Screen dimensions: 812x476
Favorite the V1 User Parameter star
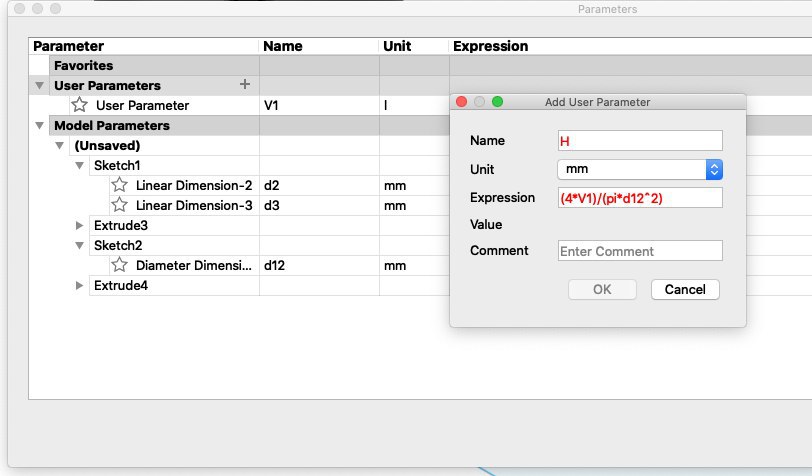point(79,105)
